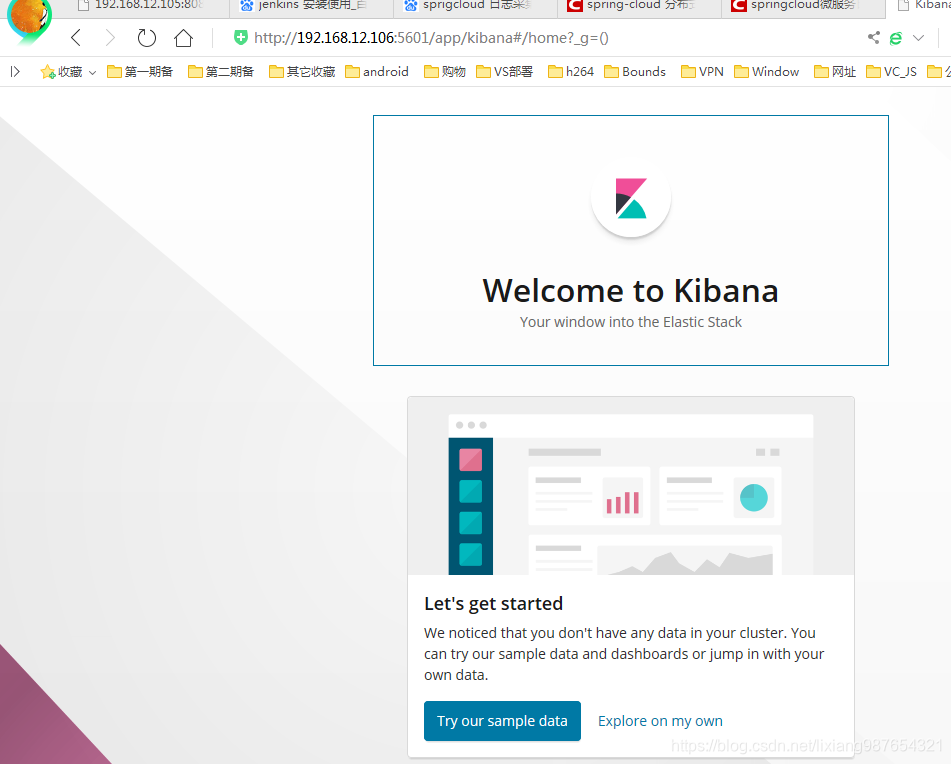This screenshot has width=951, height=764.
Task: Switch to the jenkins 安装使用 tab
Action: pyautogui.click(x=312, y=6)
